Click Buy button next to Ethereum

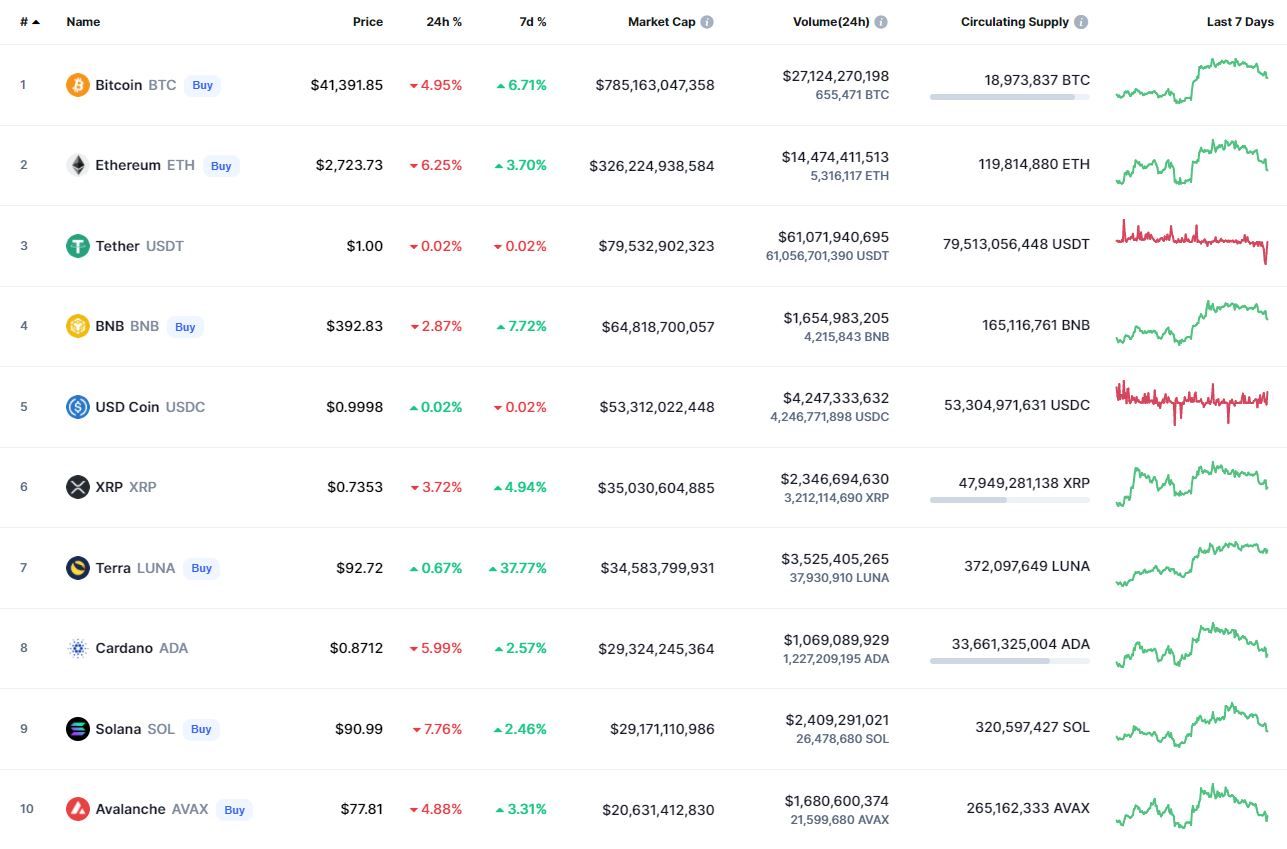coord(221,166)
